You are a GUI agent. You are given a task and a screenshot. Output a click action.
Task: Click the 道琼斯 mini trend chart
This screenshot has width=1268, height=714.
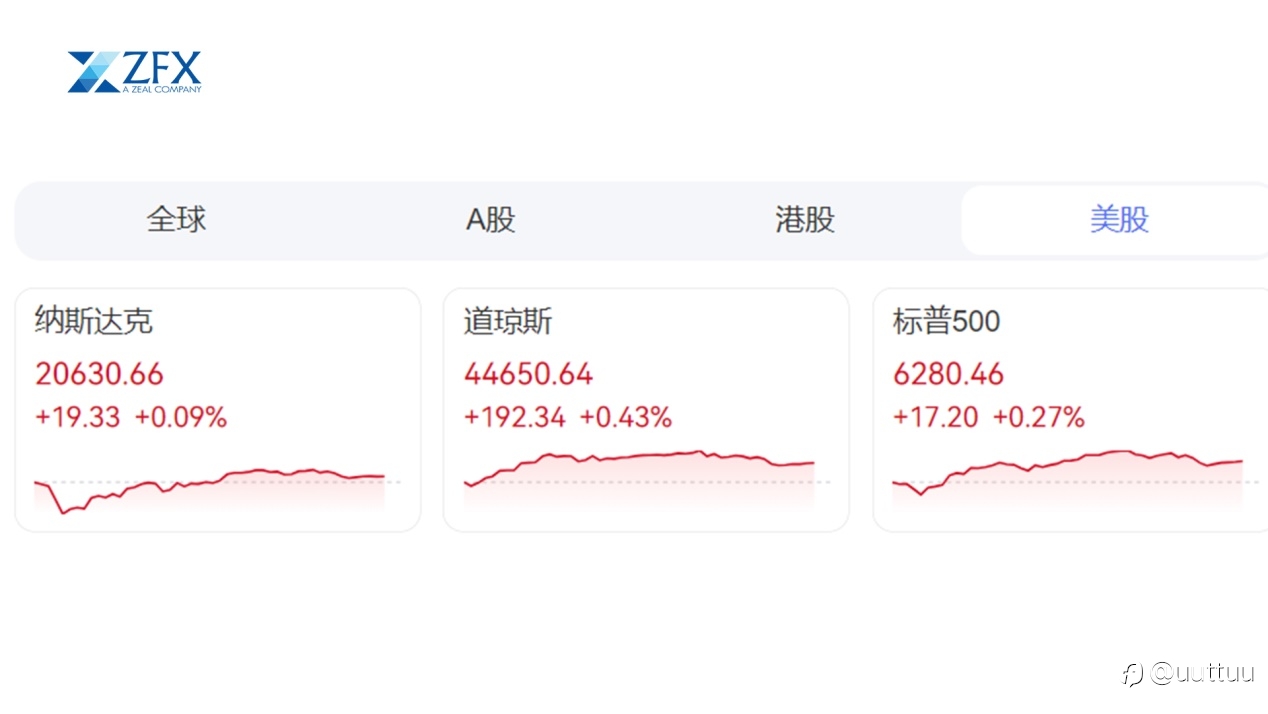coord(639,478)
